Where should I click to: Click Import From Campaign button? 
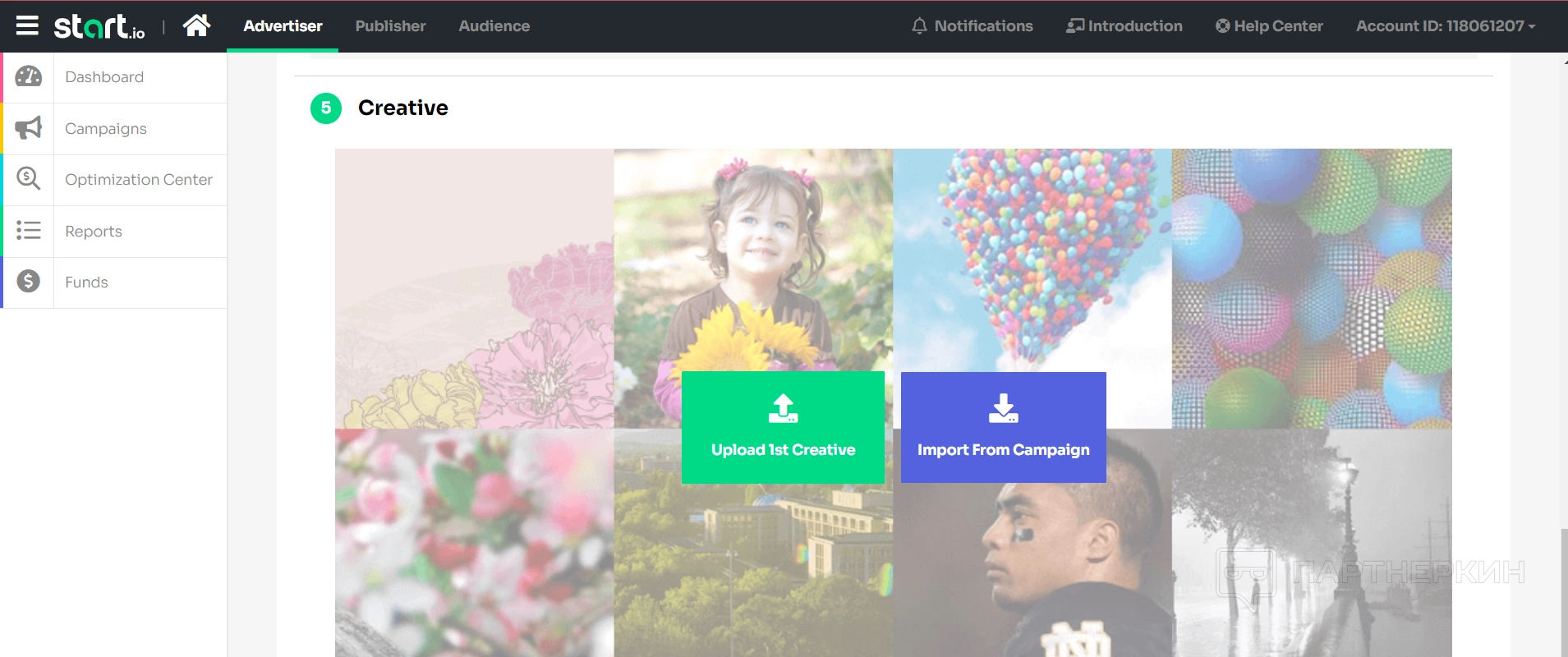(1004, 427)
